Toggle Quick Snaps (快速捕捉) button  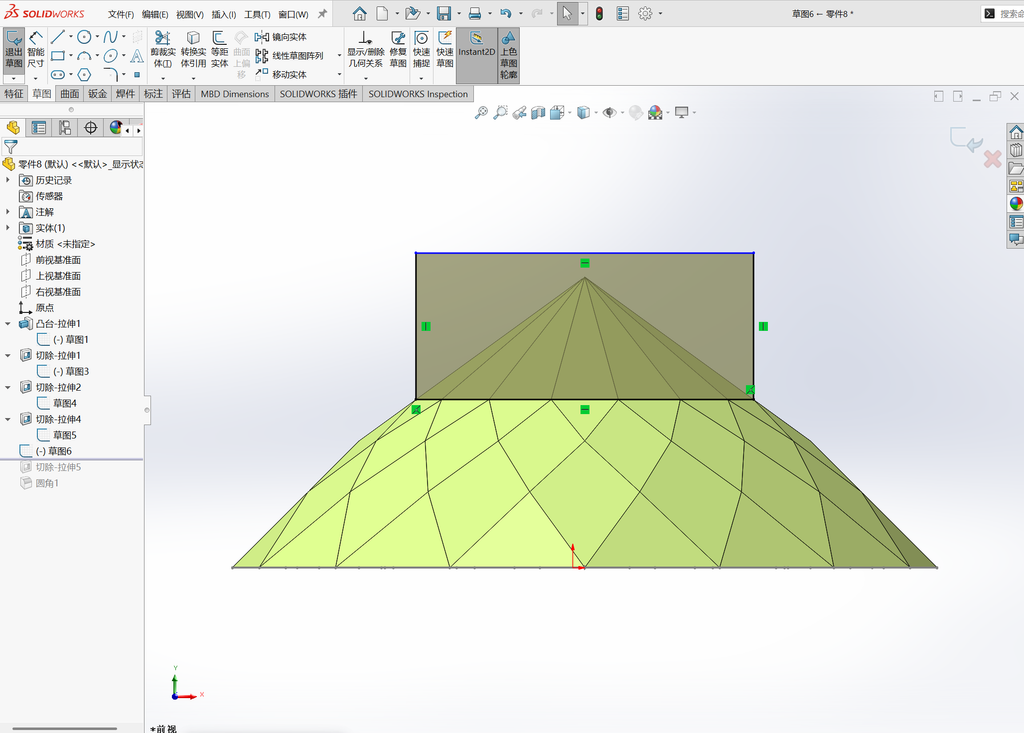point(421,50)
